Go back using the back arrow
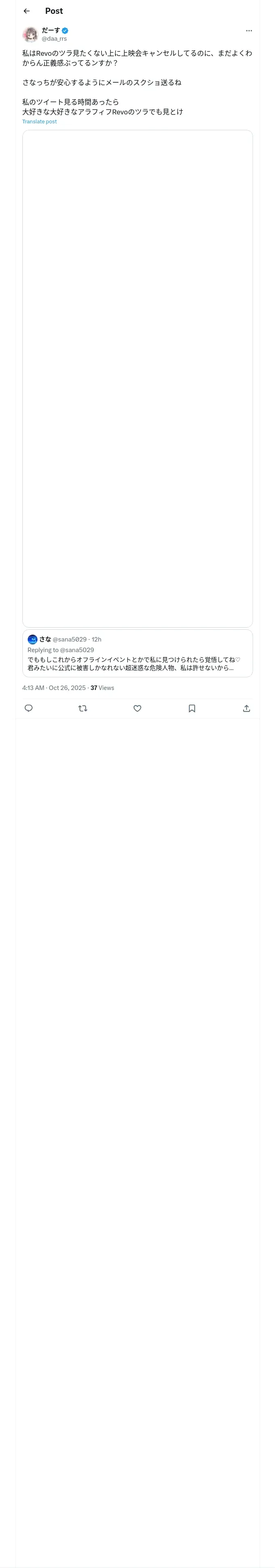 [x=27, y=11]
